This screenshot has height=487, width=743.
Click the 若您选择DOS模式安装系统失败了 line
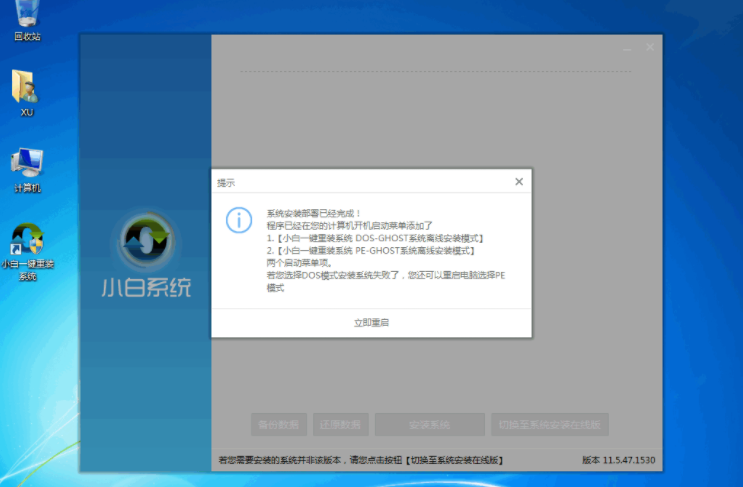tap(386, 281)
